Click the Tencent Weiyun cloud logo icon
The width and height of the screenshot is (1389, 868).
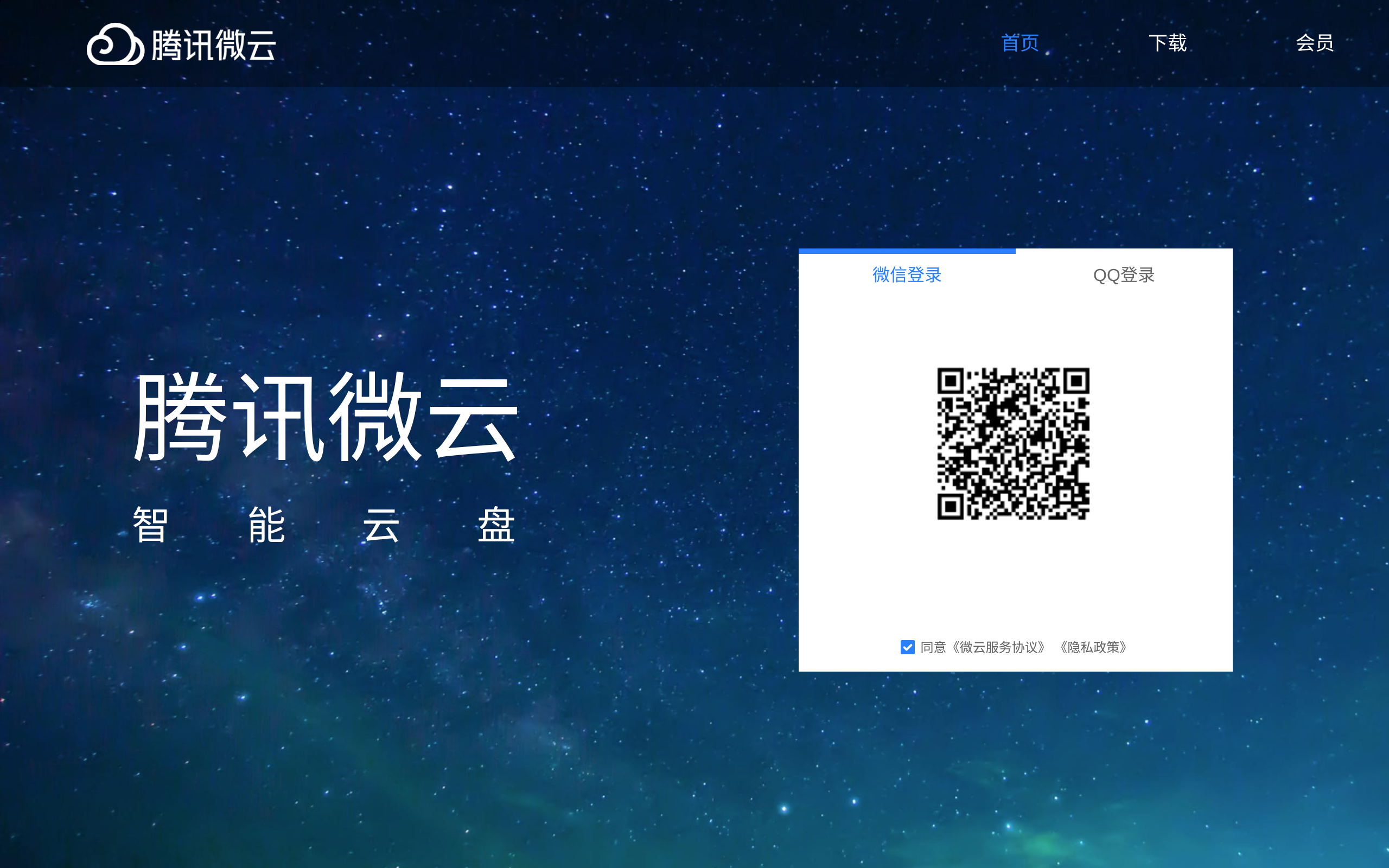115,44
